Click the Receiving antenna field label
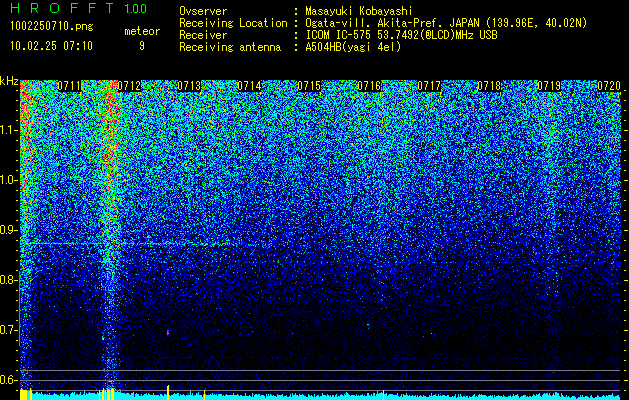The height and width of the screenshot is (400, 629). coord(230,47)
